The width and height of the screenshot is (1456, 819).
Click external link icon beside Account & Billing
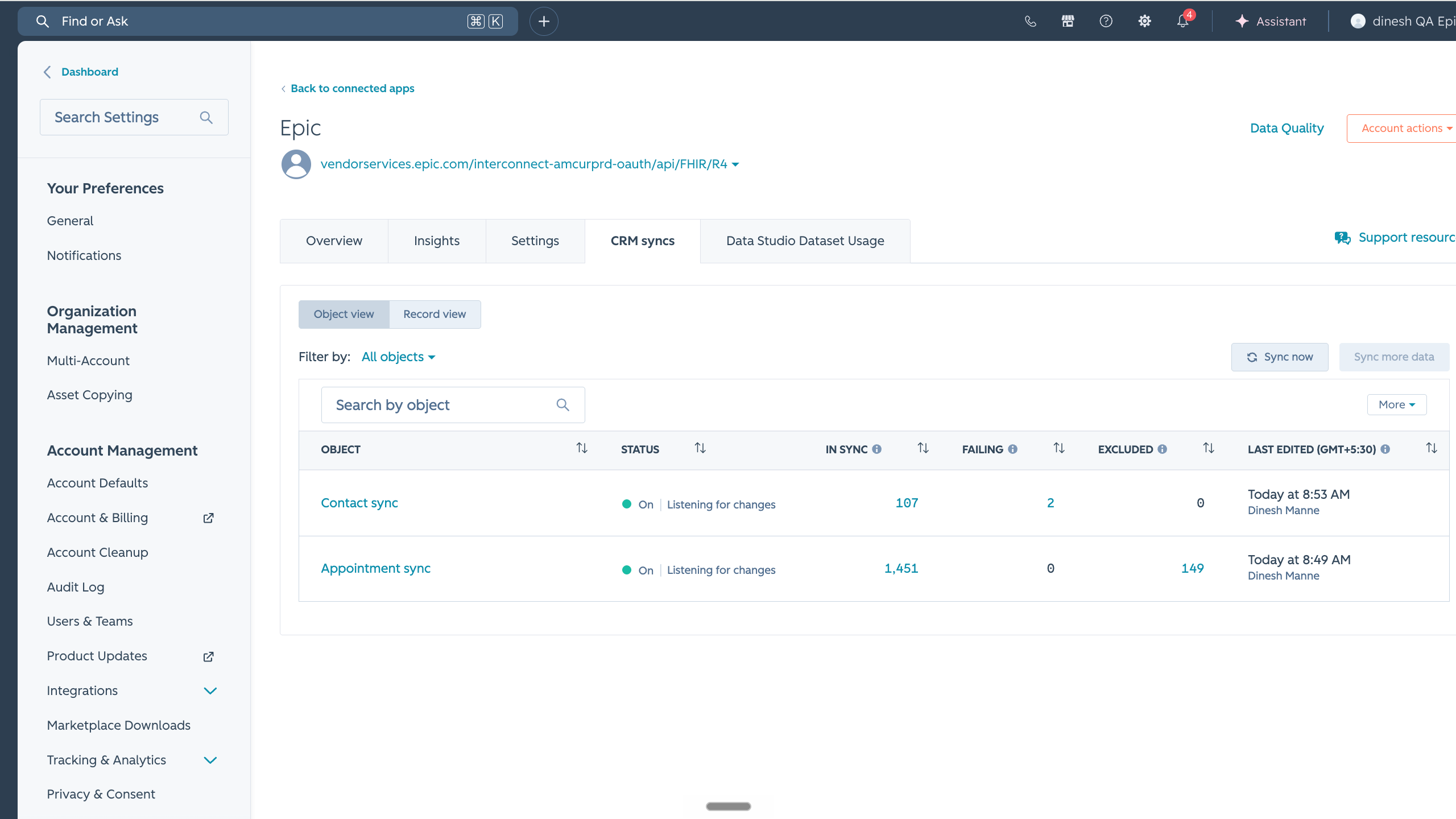209,518
